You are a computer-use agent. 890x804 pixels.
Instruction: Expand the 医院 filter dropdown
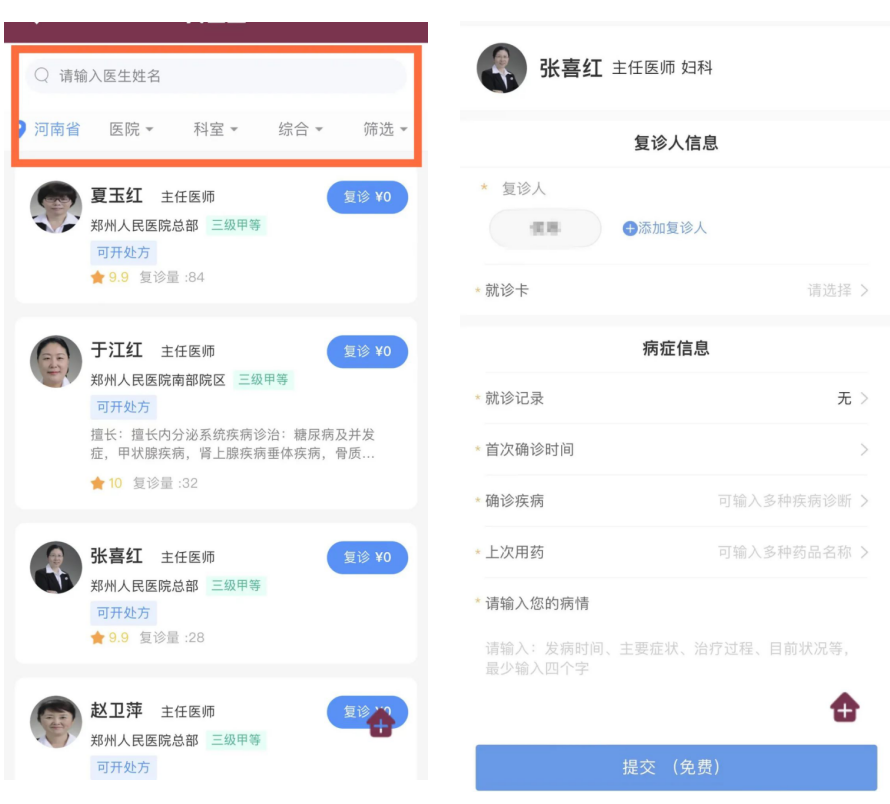point(131,129)
